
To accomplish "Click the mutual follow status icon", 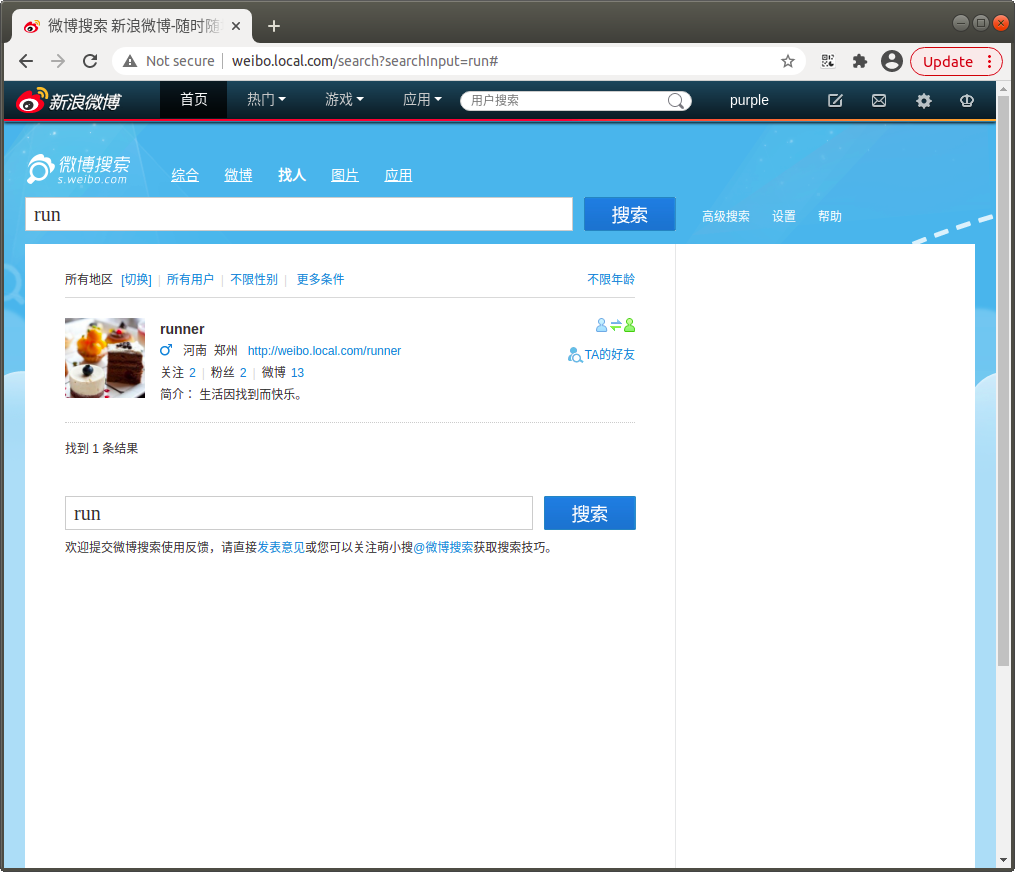I will click(615, 325).
